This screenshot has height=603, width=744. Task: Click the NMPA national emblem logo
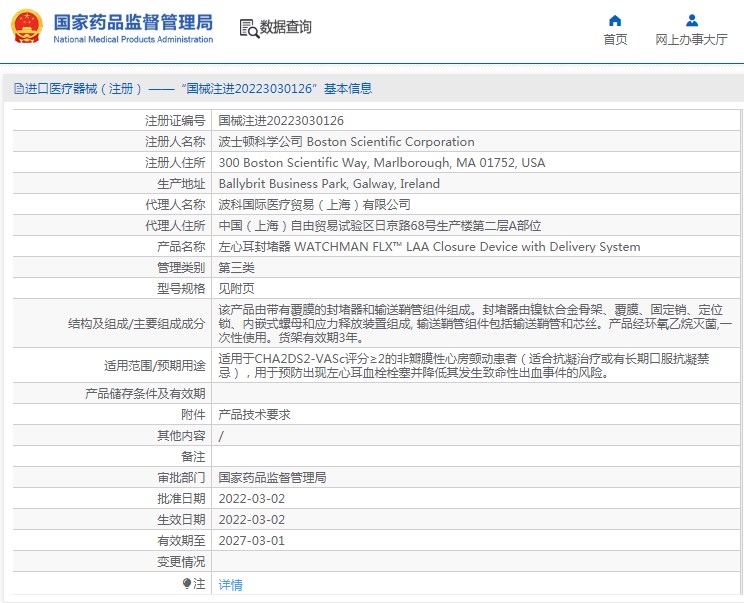click(x=26, y=27)
